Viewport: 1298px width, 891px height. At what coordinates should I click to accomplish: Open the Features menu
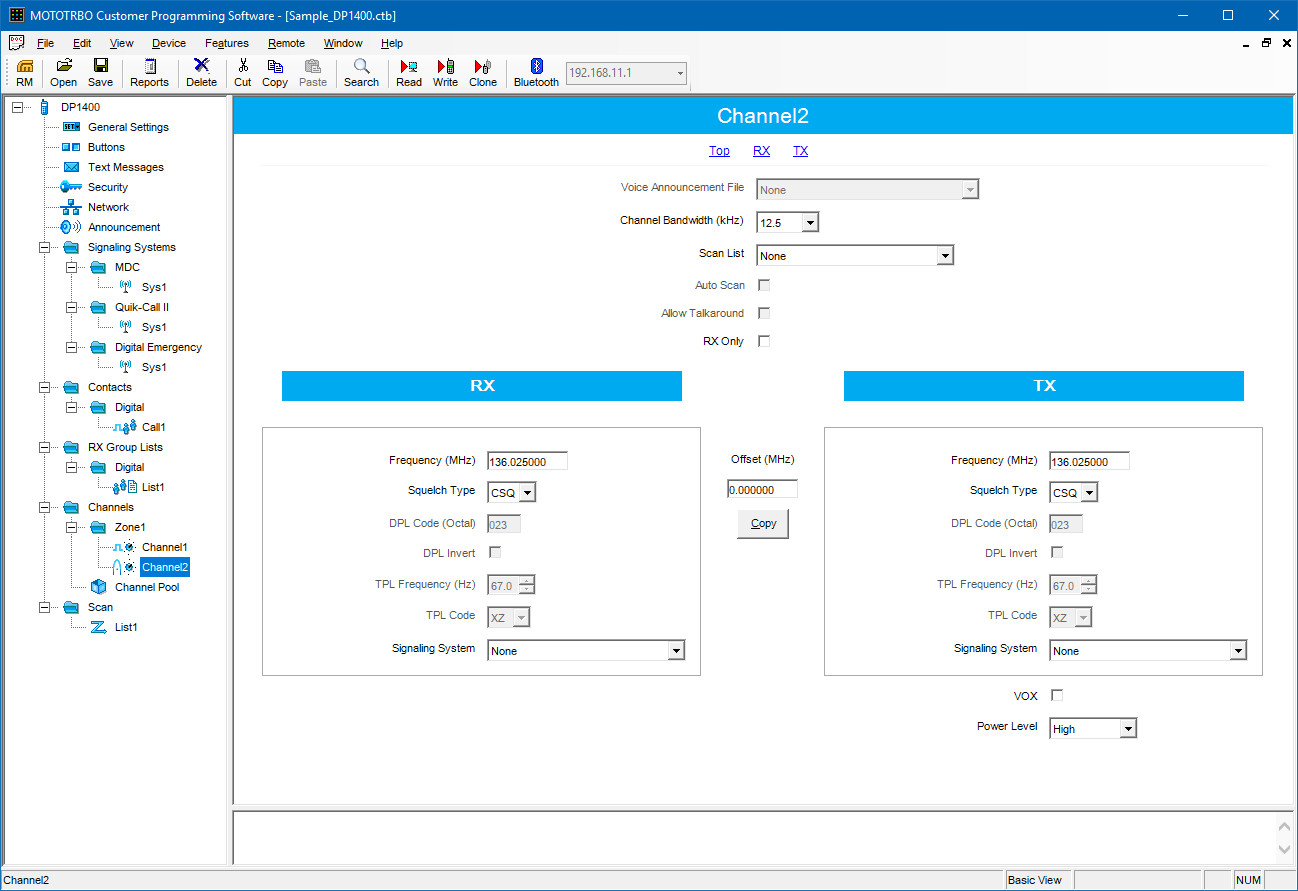click(227, 43)
